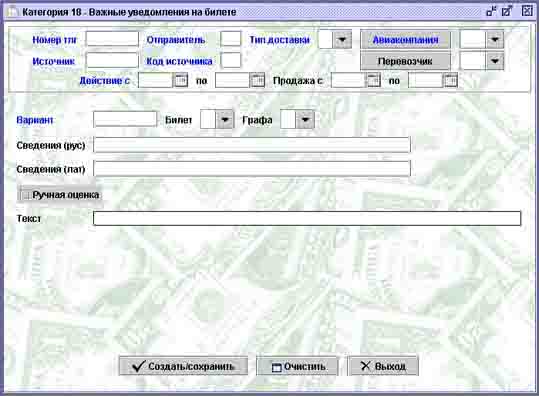The width and height of the screenshot is (539, 396).
Task: Click the Продажа с label
Action: (298, 81)
